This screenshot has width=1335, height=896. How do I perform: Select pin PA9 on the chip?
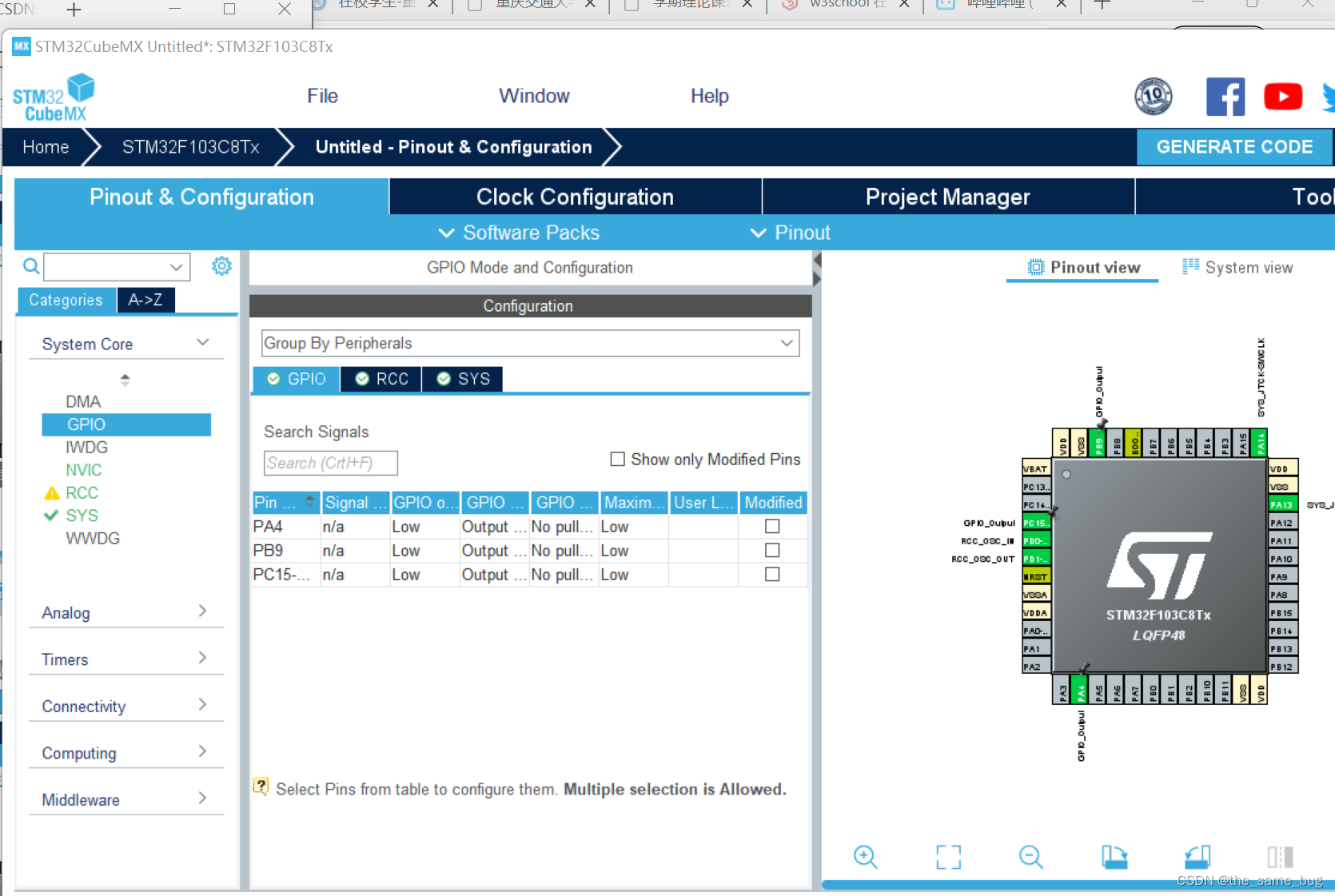[x=1283, y=576]
